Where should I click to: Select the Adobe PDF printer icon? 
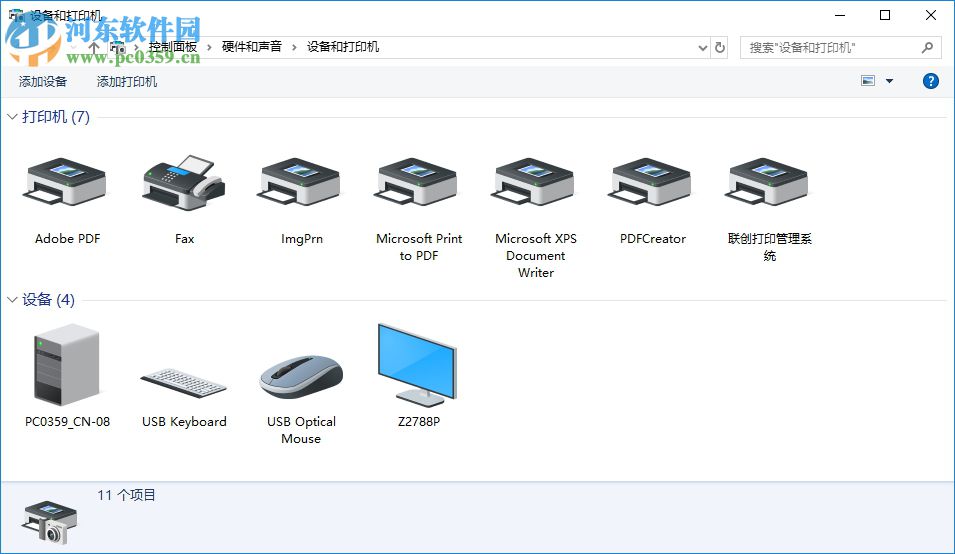point(66,183)
